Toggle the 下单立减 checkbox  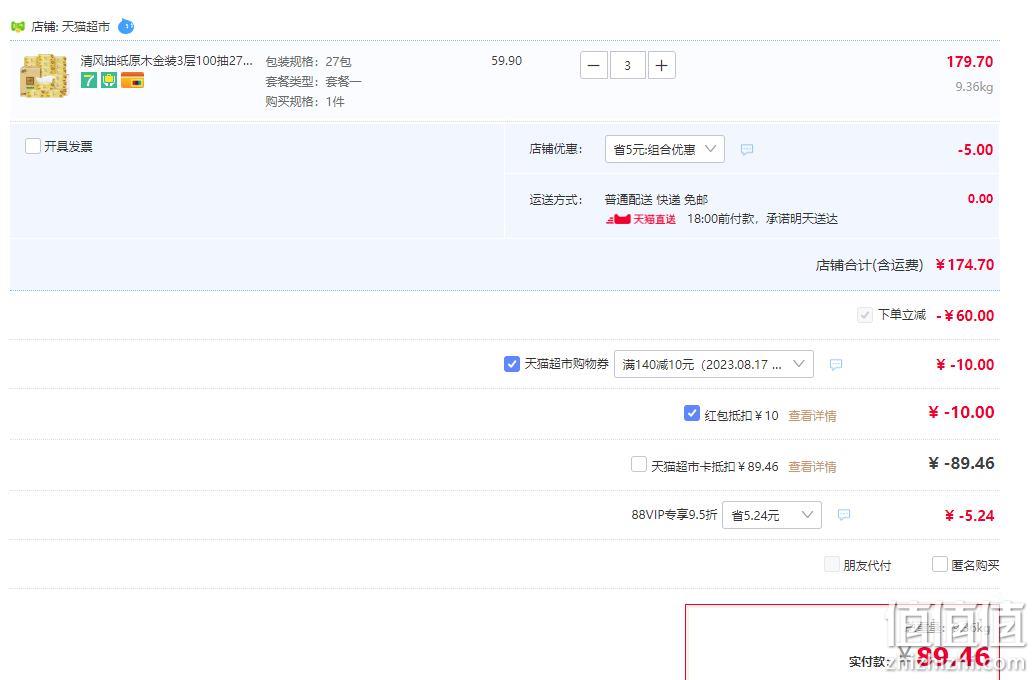(x=865, y=315)
